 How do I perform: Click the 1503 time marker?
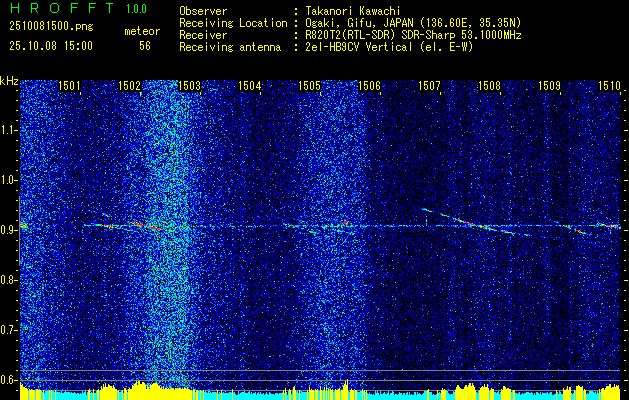[x=189, y=85]
